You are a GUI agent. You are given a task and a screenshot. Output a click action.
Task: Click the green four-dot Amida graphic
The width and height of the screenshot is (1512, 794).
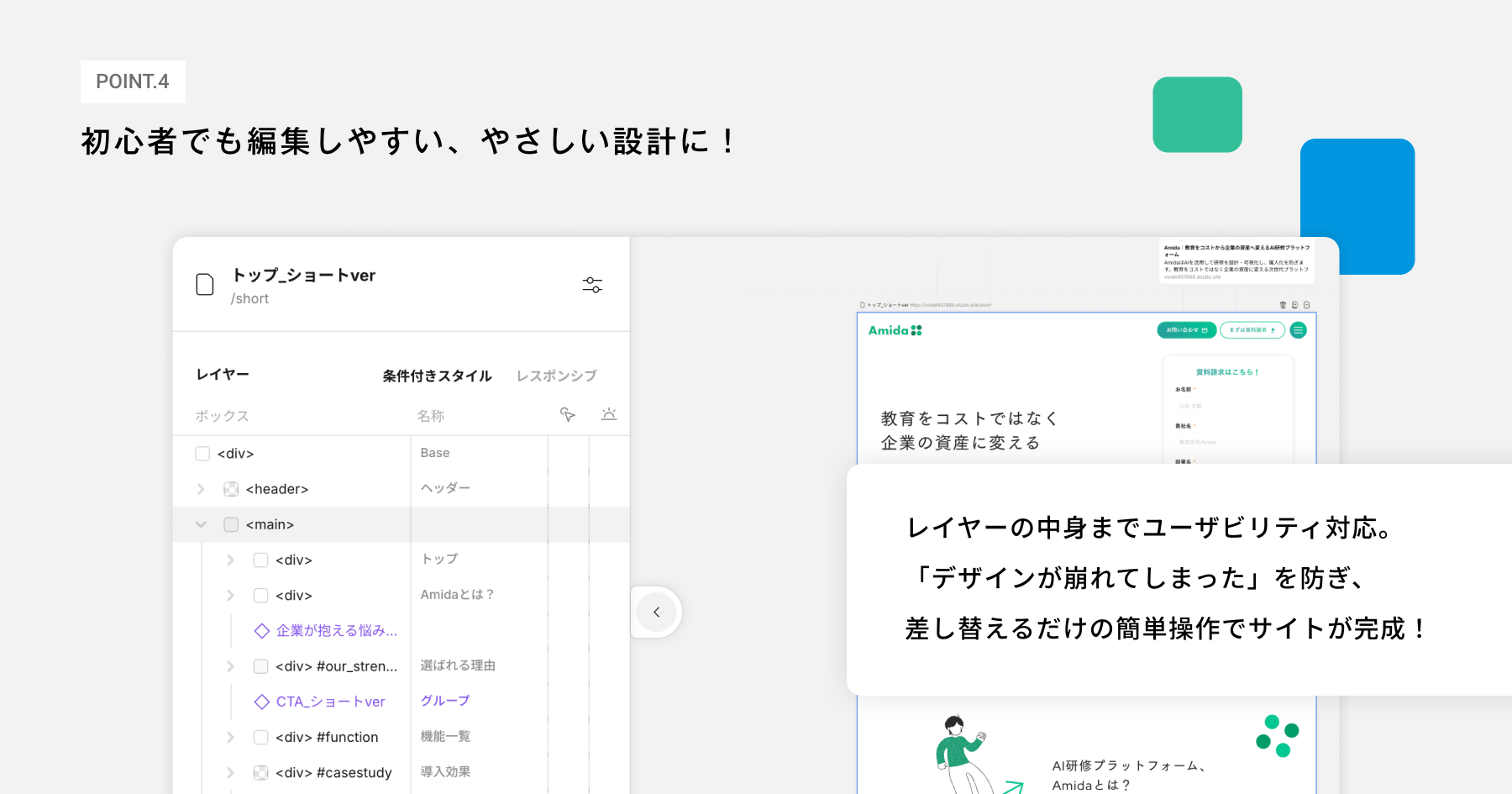click(1278, 736)
